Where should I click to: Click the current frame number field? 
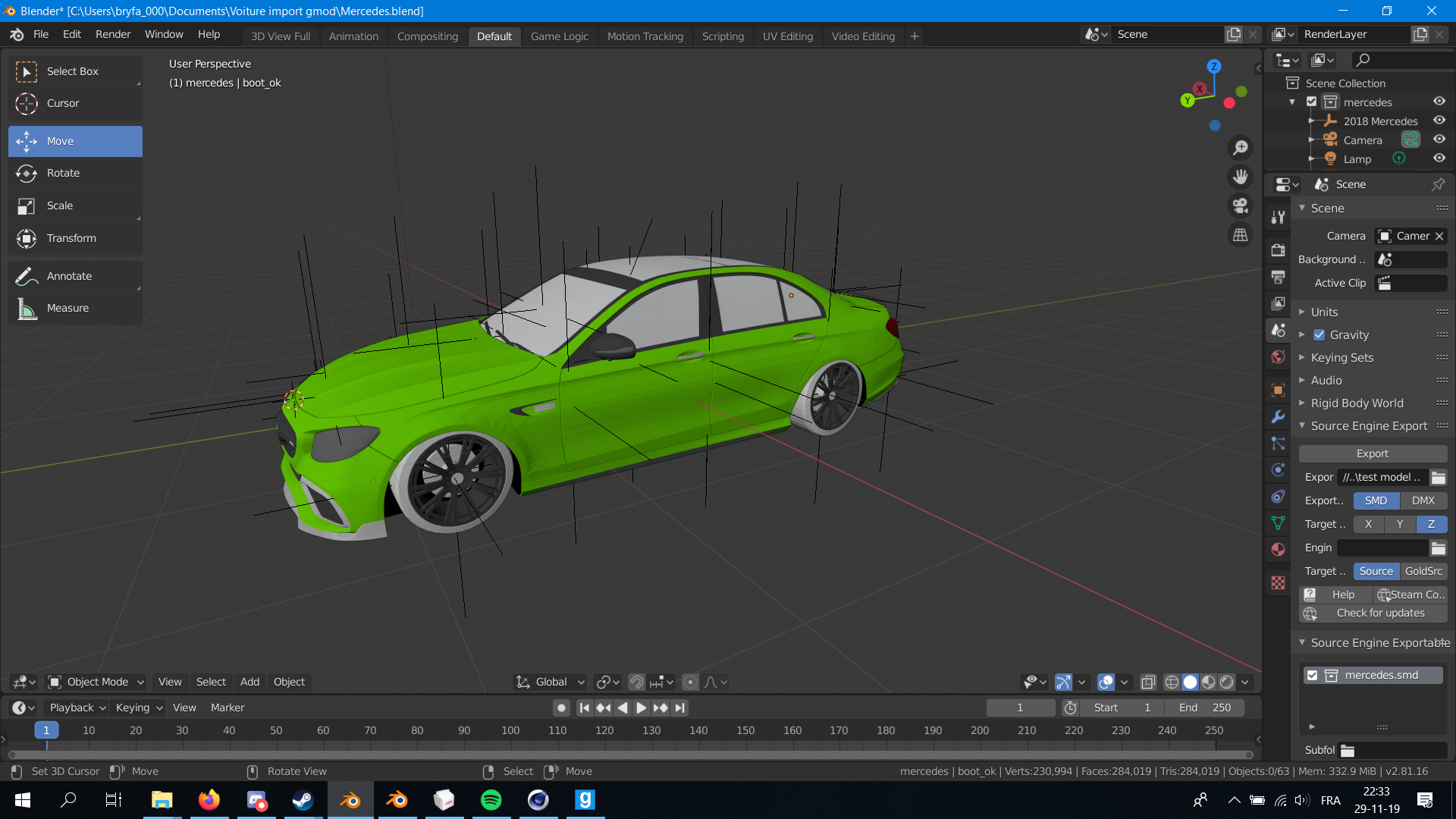pyautogui.click(x=1020, y=708)
